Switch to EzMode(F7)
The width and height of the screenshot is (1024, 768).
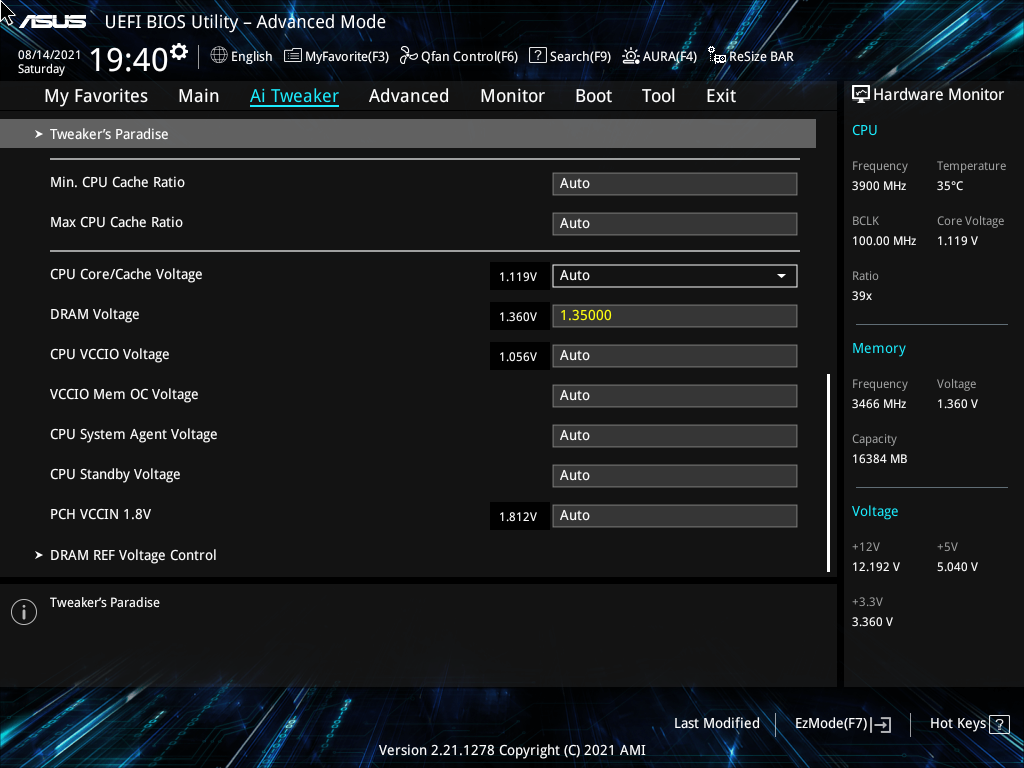[842, 724]
